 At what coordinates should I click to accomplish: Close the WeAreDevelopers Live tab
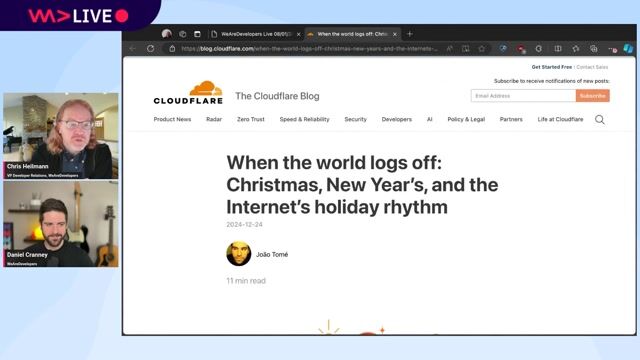click(x=298, y=34)
